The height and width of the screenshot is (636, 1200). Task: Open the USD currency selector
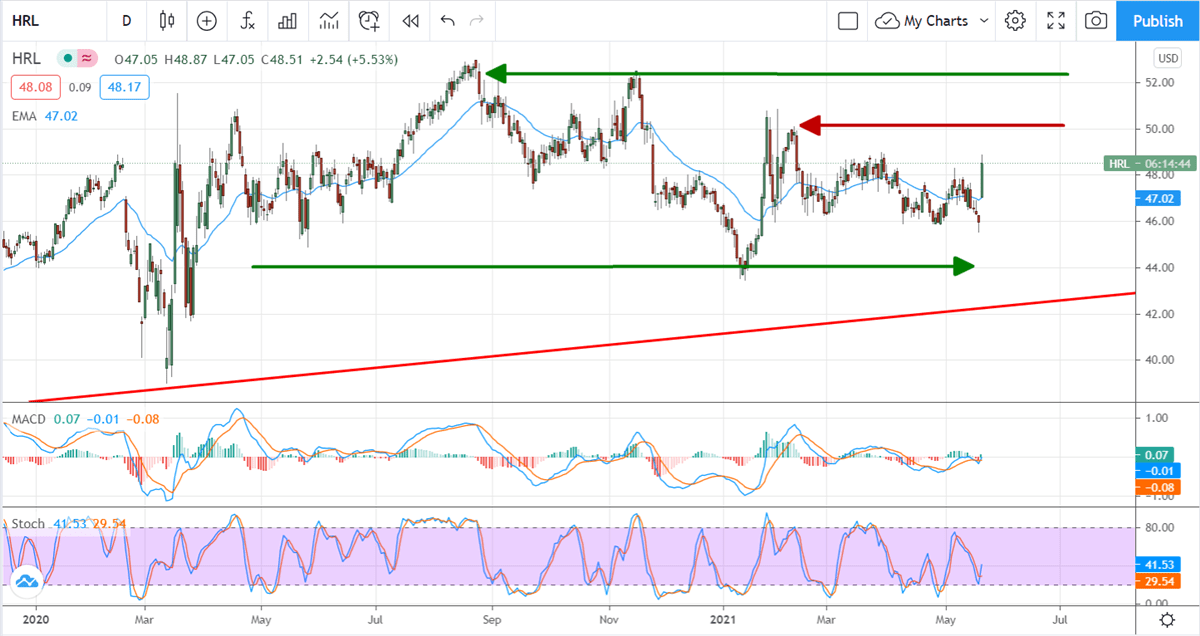1167,56
